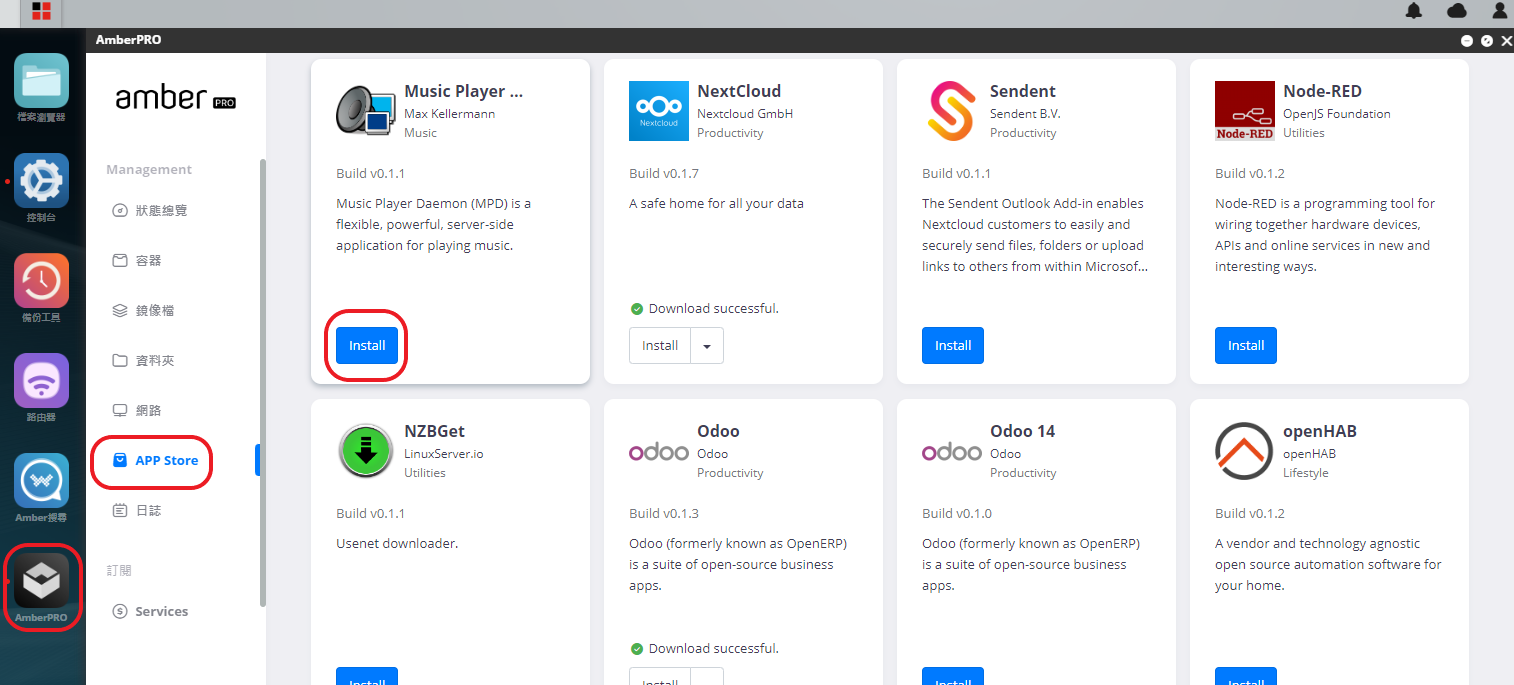This screenshot has width=1514, height=685.
Task: Click the Odoo 14 app title
Action: pos(1022,431)
